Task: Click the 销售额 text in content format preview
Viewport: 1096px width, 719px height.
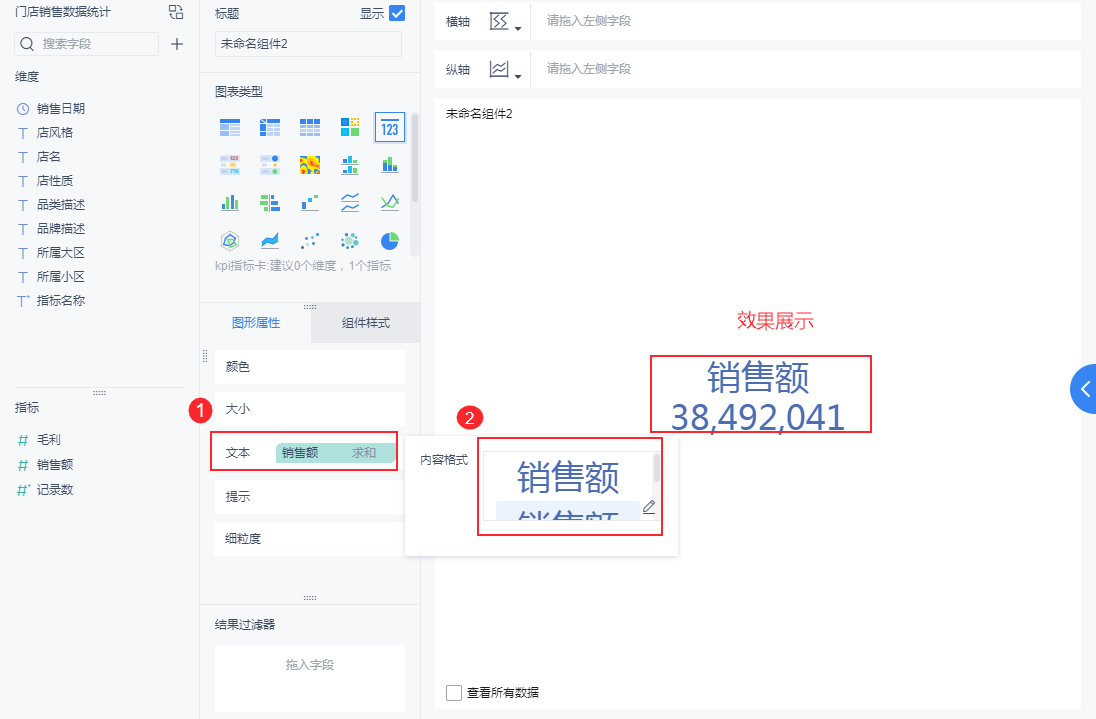Action: (x=568, y=477)
